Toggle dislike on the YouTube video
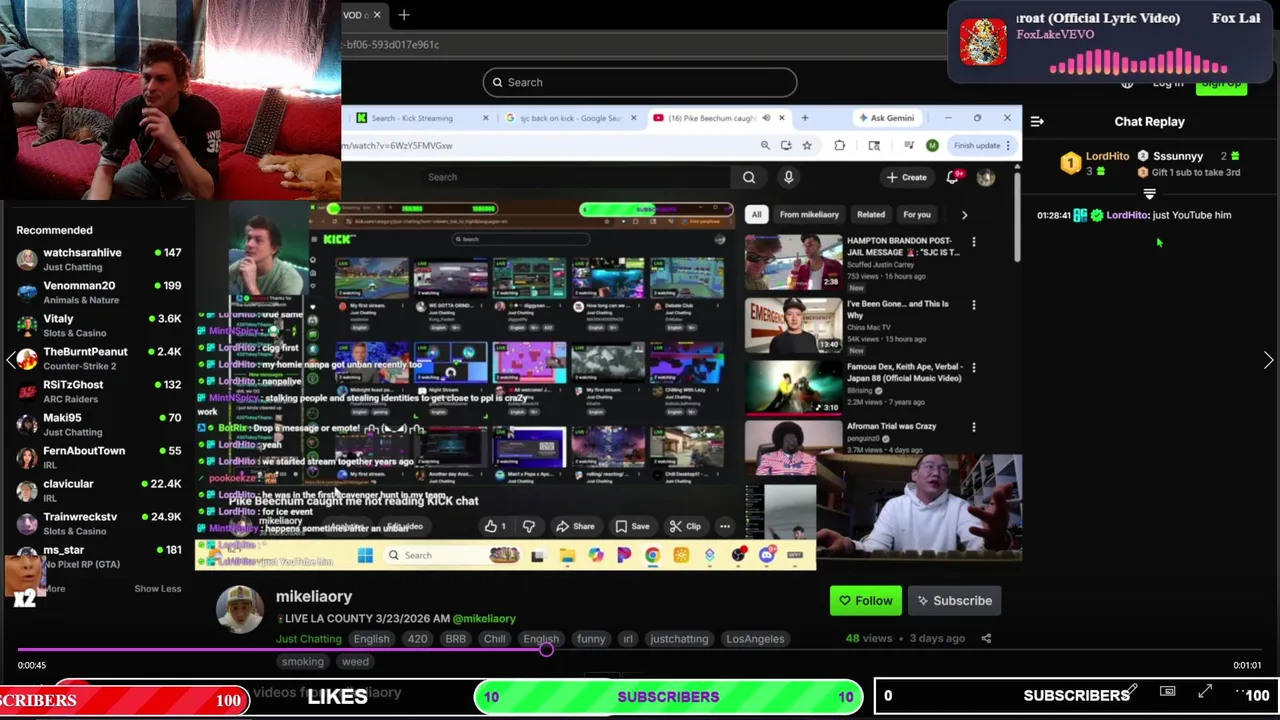The image size is (1280, 720). tap(529, 526)
